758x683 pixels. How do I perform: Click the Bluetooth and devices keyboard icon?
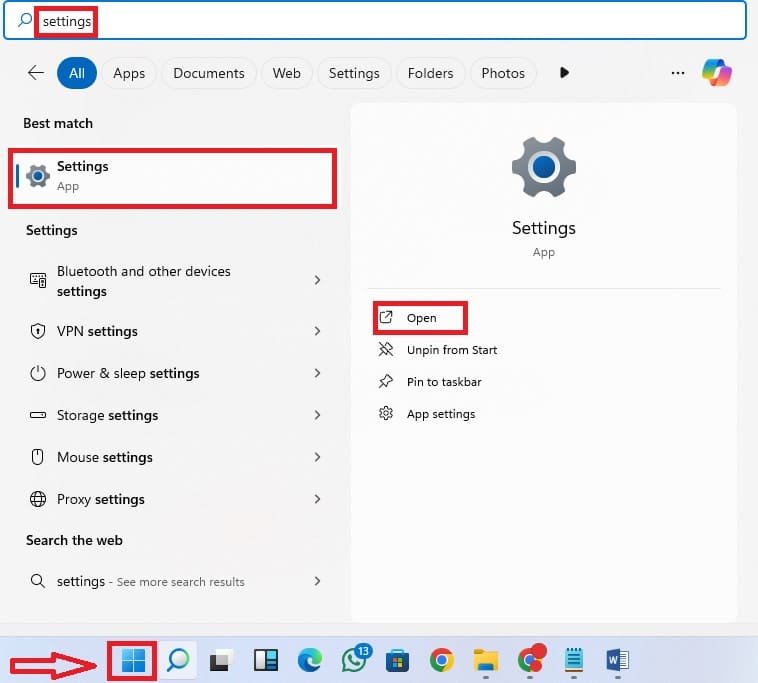click(38, 280)
